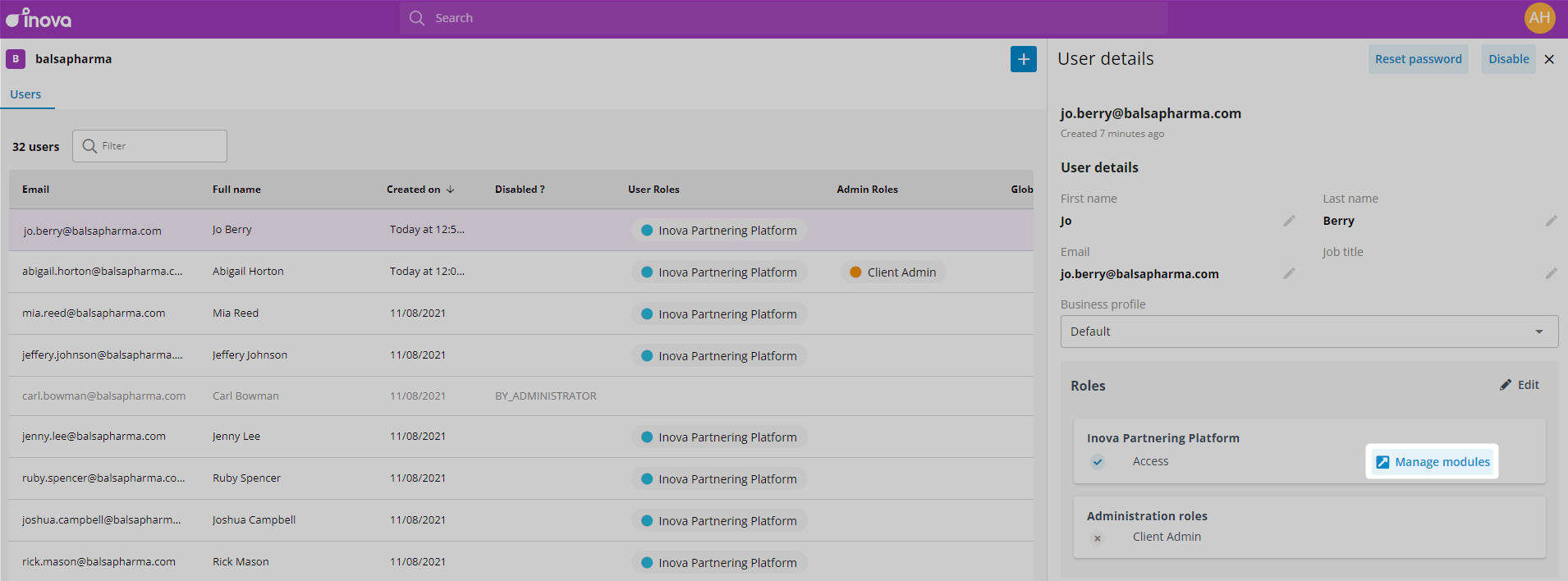
Task: Open the Users tab
Action: click(25, 94)
